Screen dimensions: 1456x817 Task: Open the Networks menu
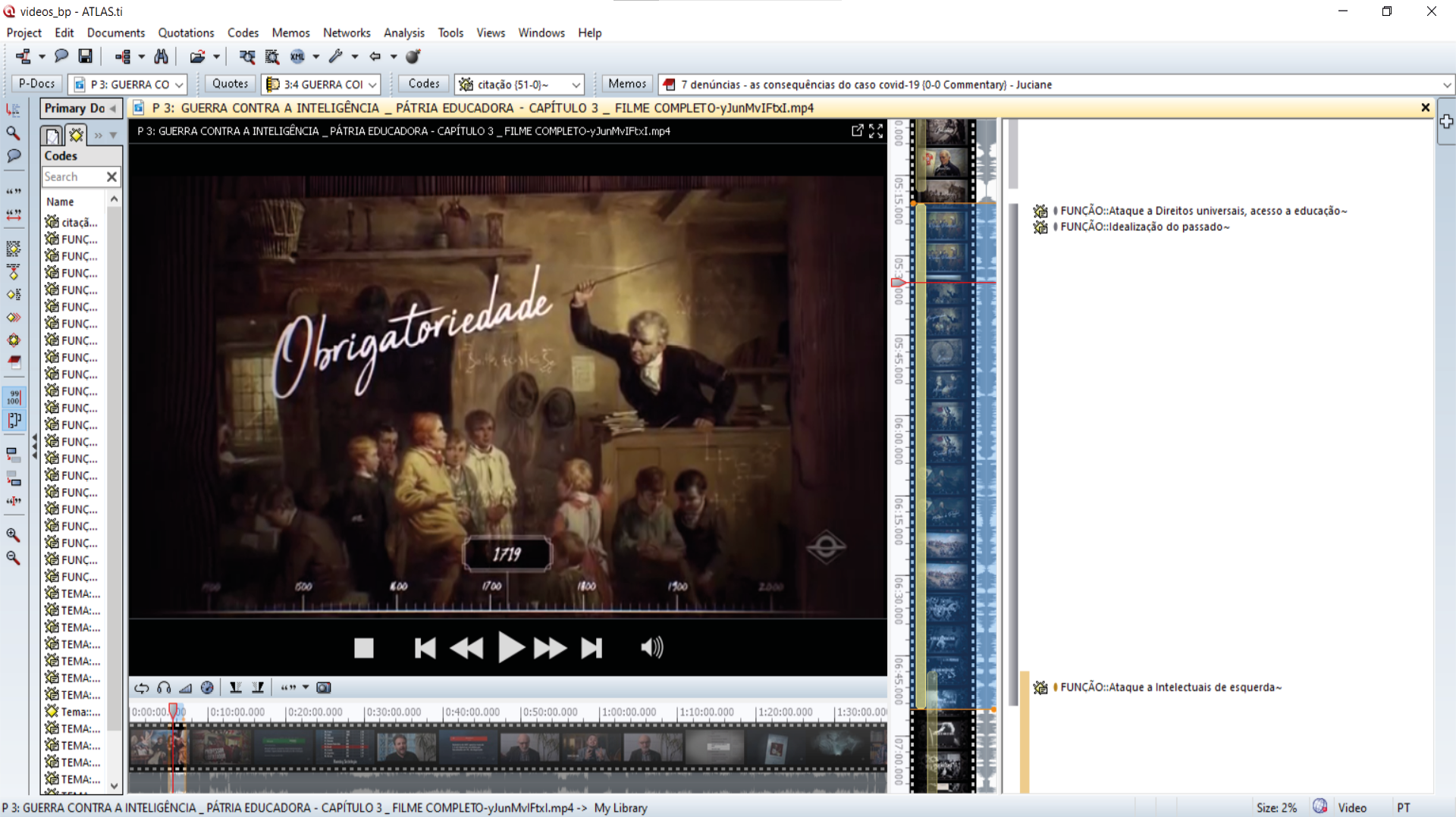(346, 33)
